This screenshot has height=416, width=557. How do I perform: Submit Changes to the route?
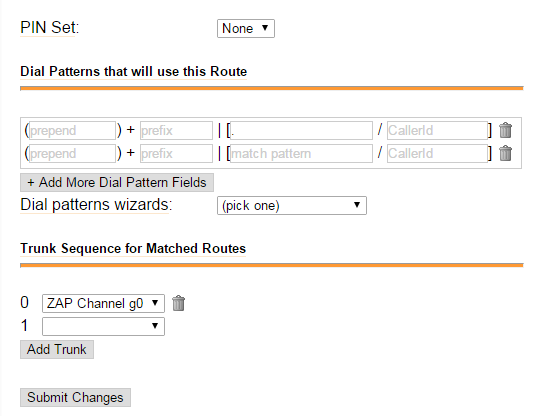coord(75,397)
